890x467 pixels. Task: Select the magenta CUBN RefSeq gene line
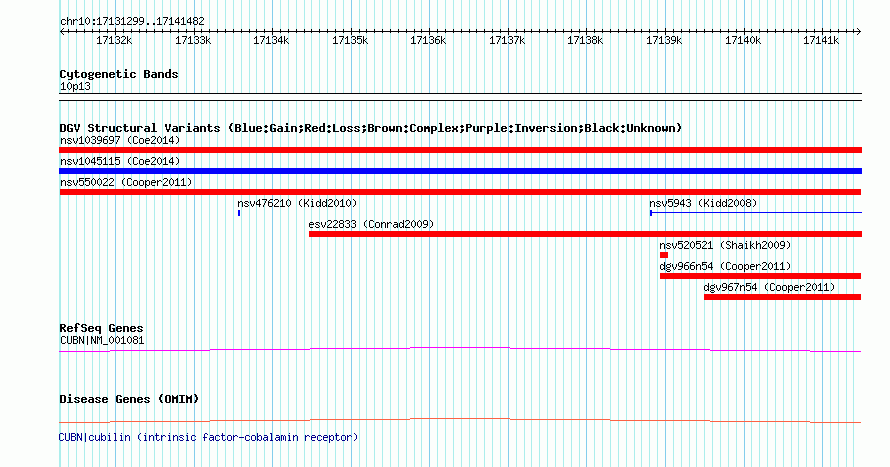(x=460, y=350)
